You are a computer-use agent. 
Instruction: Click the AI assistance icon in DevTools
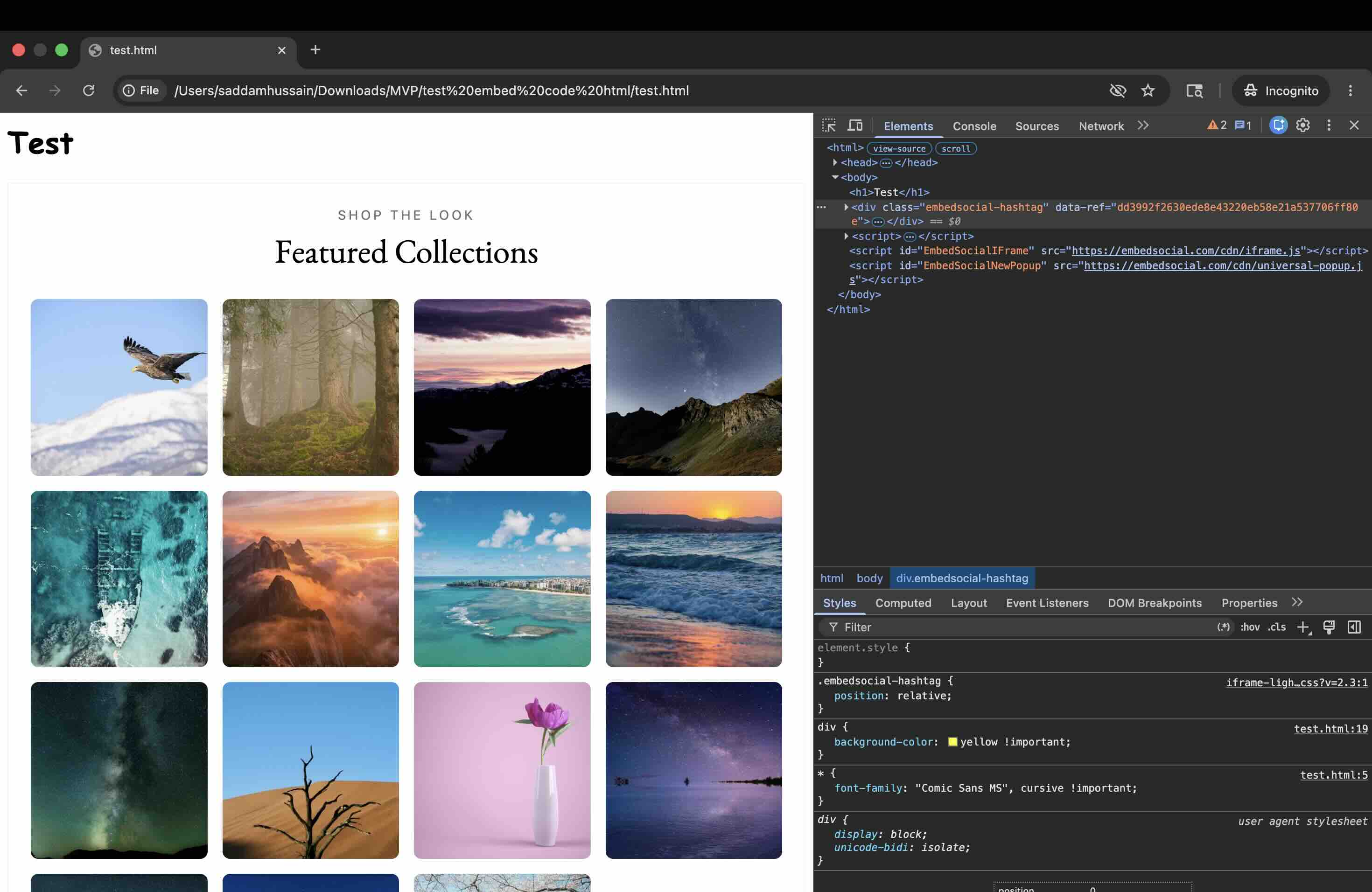[1278, 125]
